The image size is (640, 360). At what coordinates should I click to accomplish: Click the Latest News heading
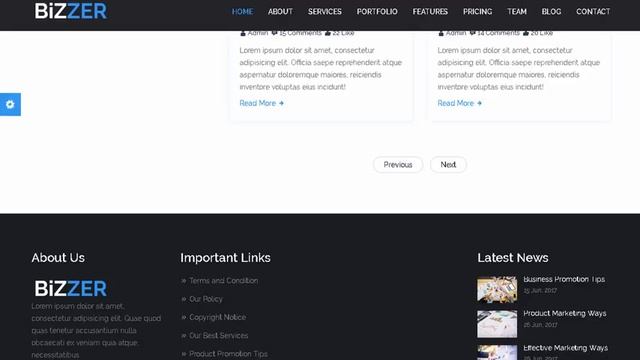513,258
